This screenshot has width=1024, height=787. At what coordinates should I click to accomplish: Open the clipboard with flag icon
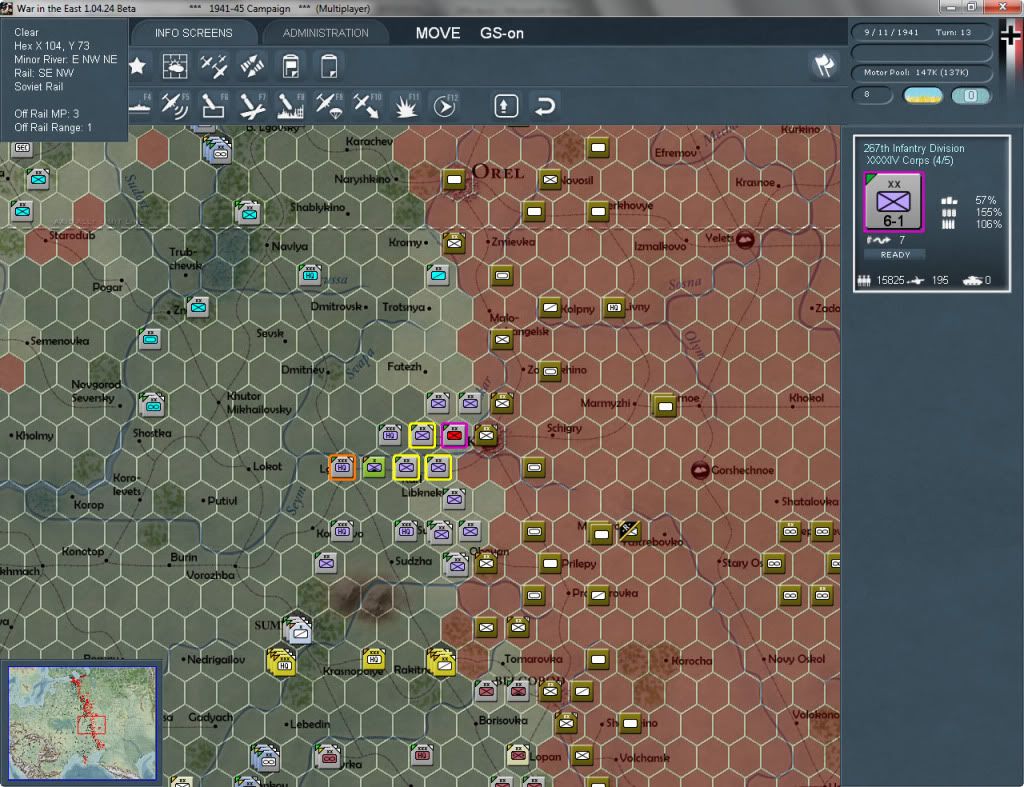[291, 66]
